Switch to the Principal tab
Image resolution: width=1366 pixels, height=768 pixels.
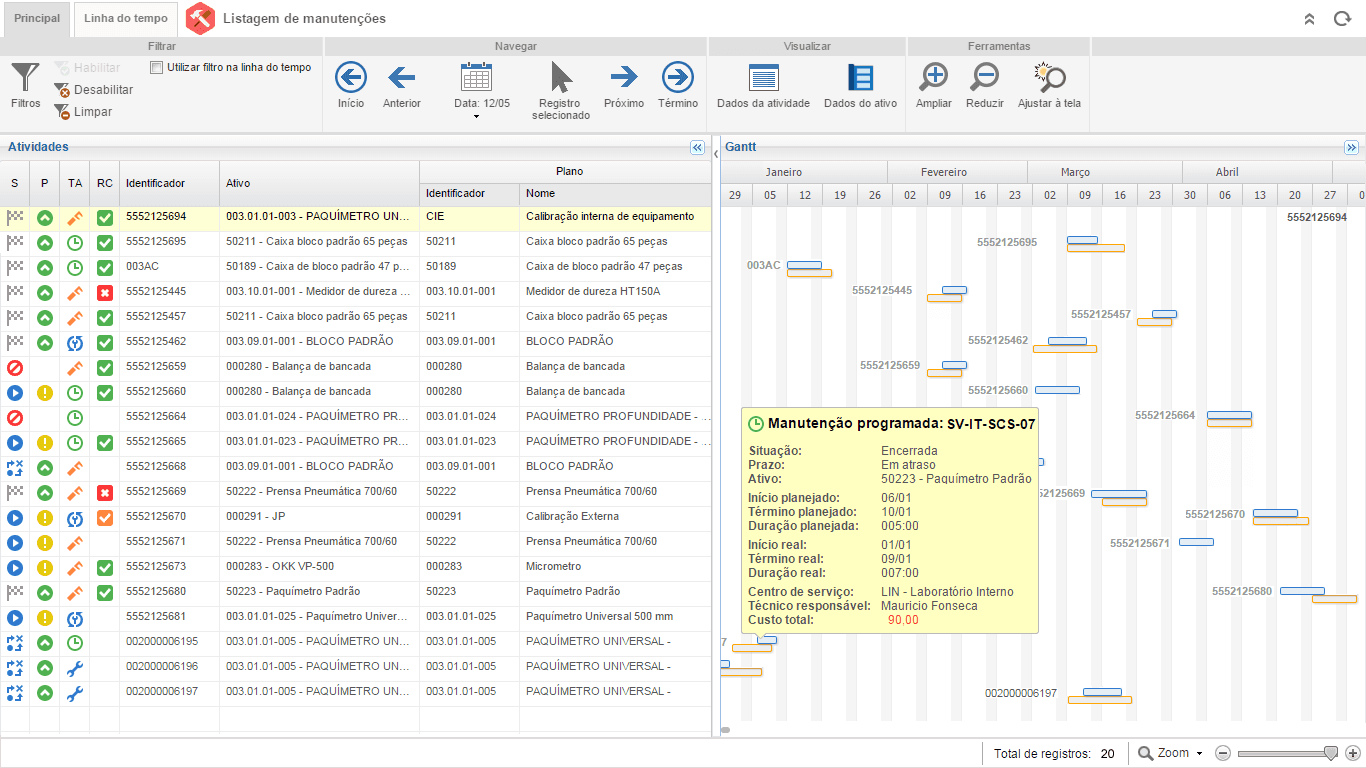coord(37,19)
